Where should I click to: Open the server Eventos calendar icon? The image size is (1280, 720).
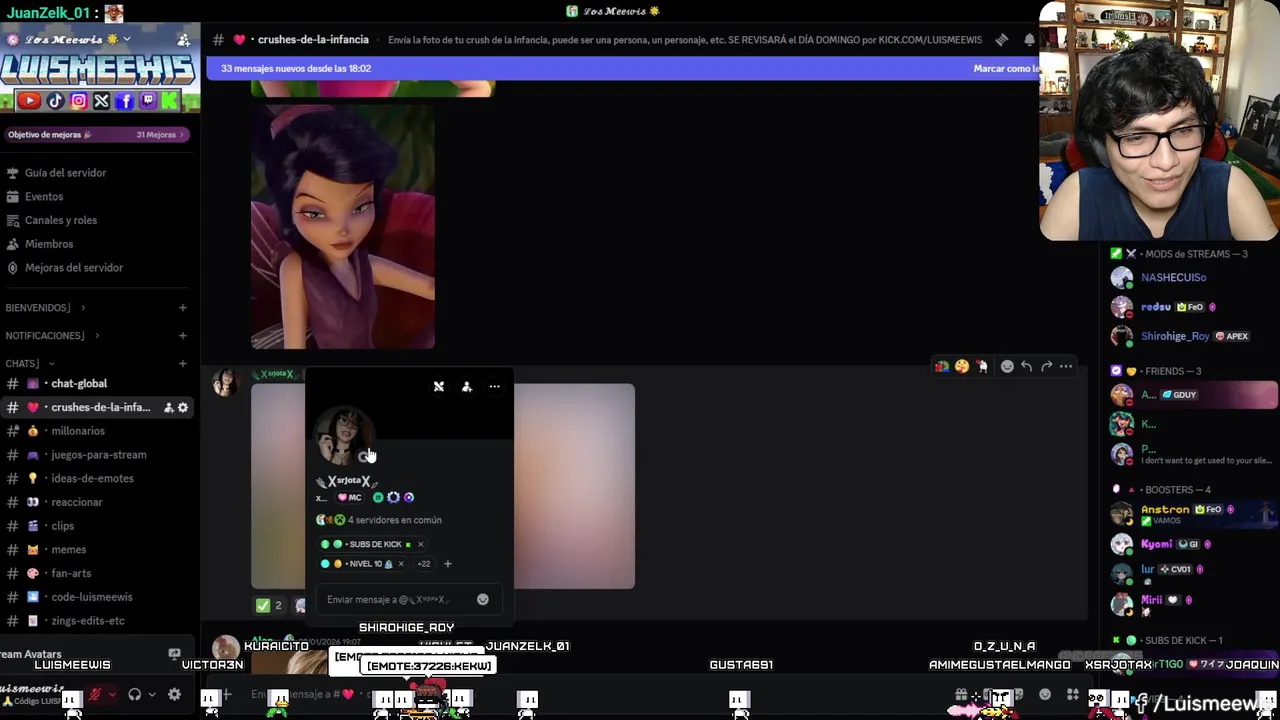click(x=13, y=197)
